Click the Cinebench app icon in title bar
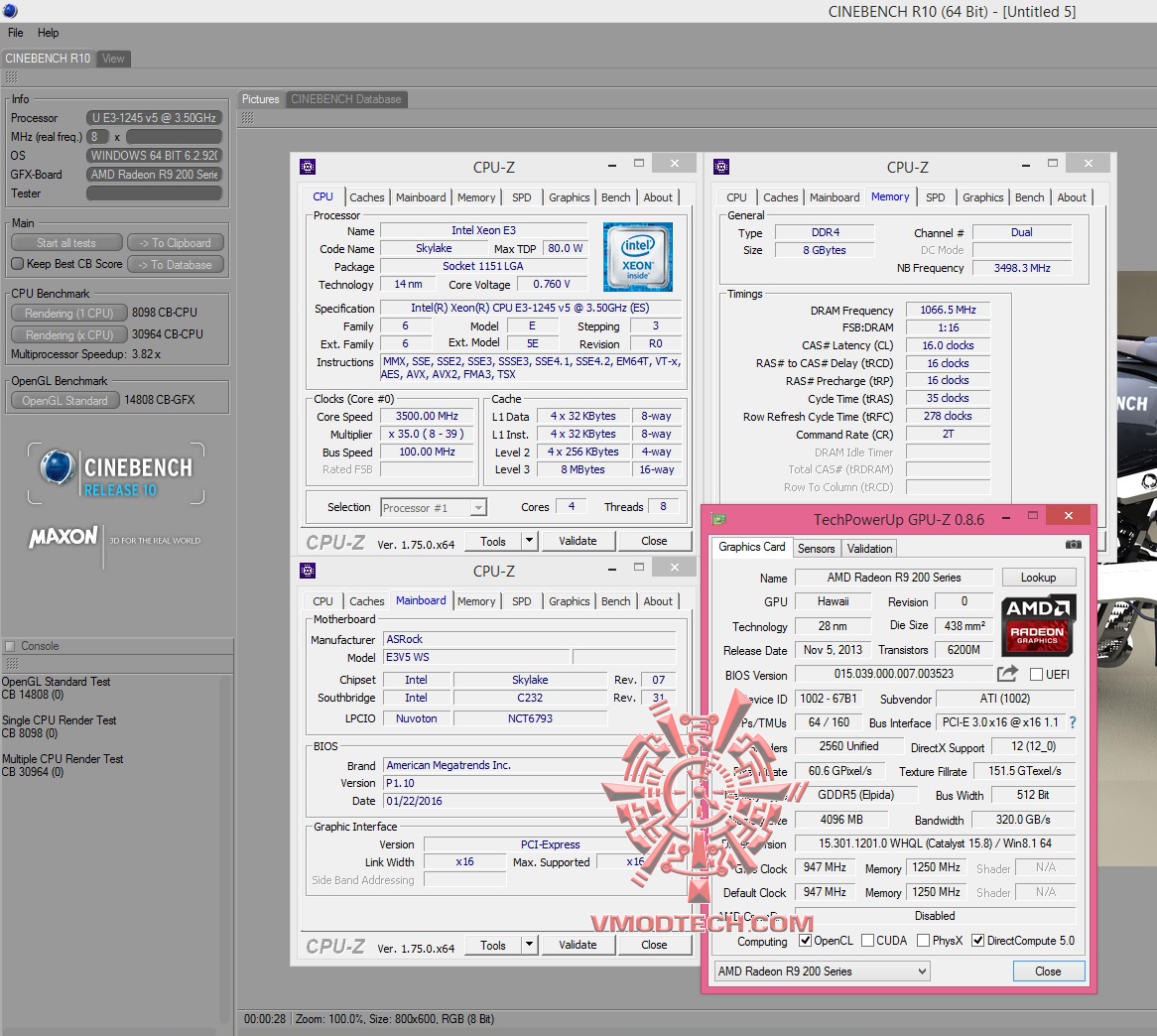The height and width of the screenshot is (1036, 1157). [x=10, y=11]
